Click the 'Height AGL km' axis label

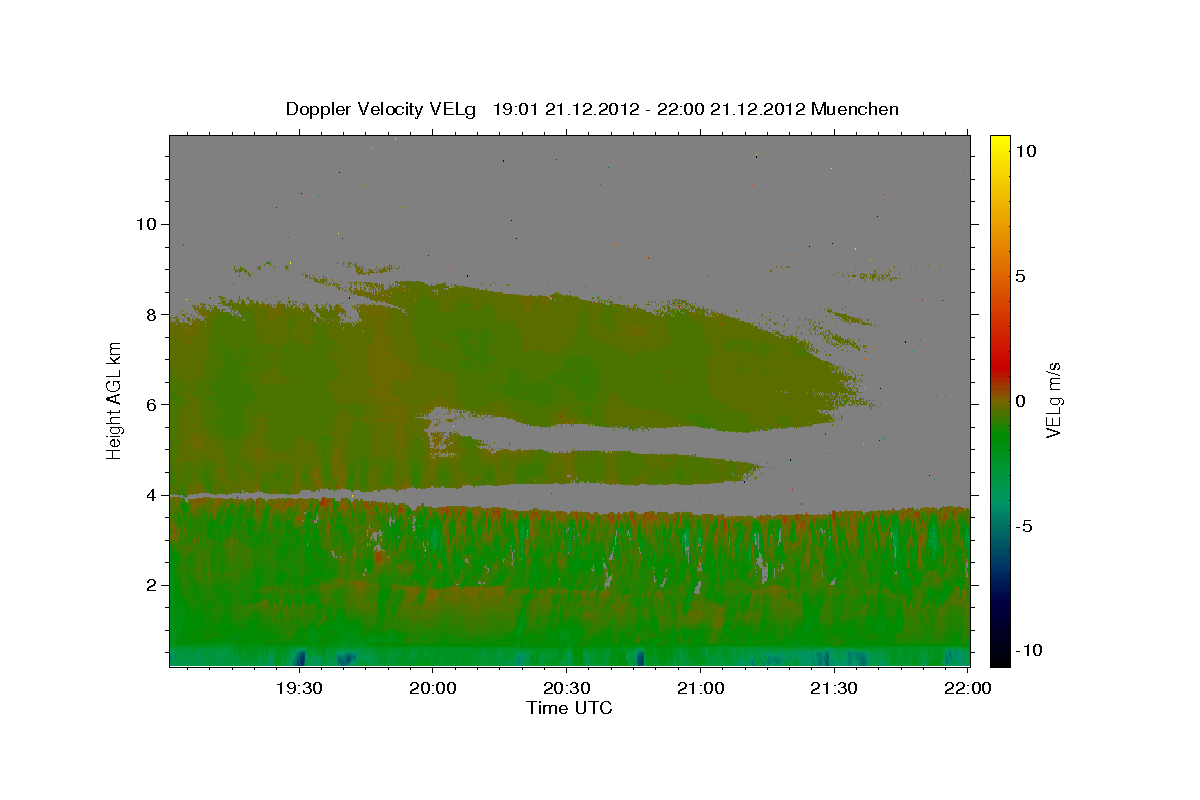pos(115,400)
